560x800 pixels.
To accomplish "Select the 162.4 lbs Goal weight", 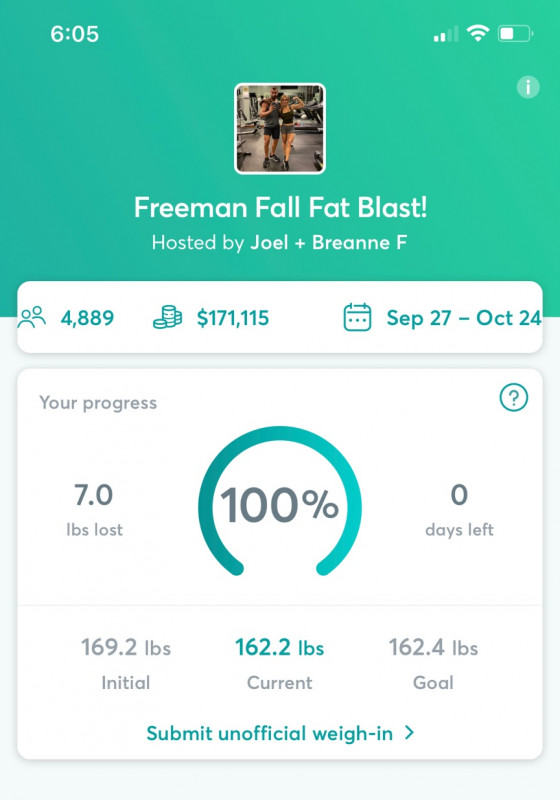I will click(x=434, y=648).
